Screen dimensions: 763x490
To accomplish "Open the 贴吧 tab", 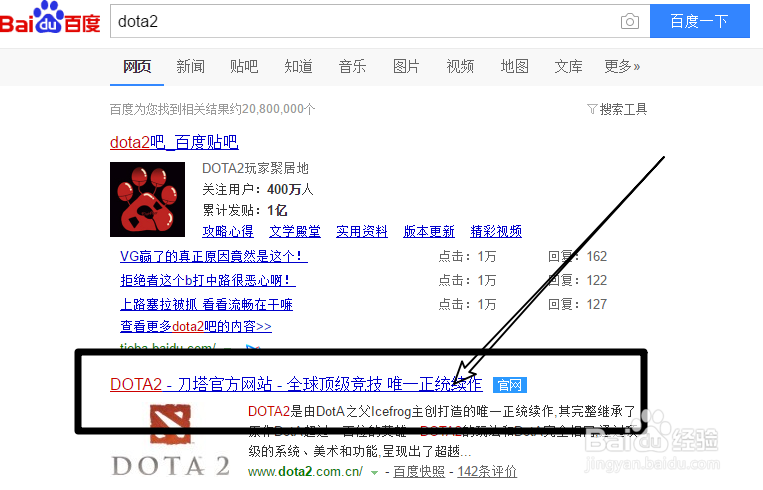I will pos(244,66).
